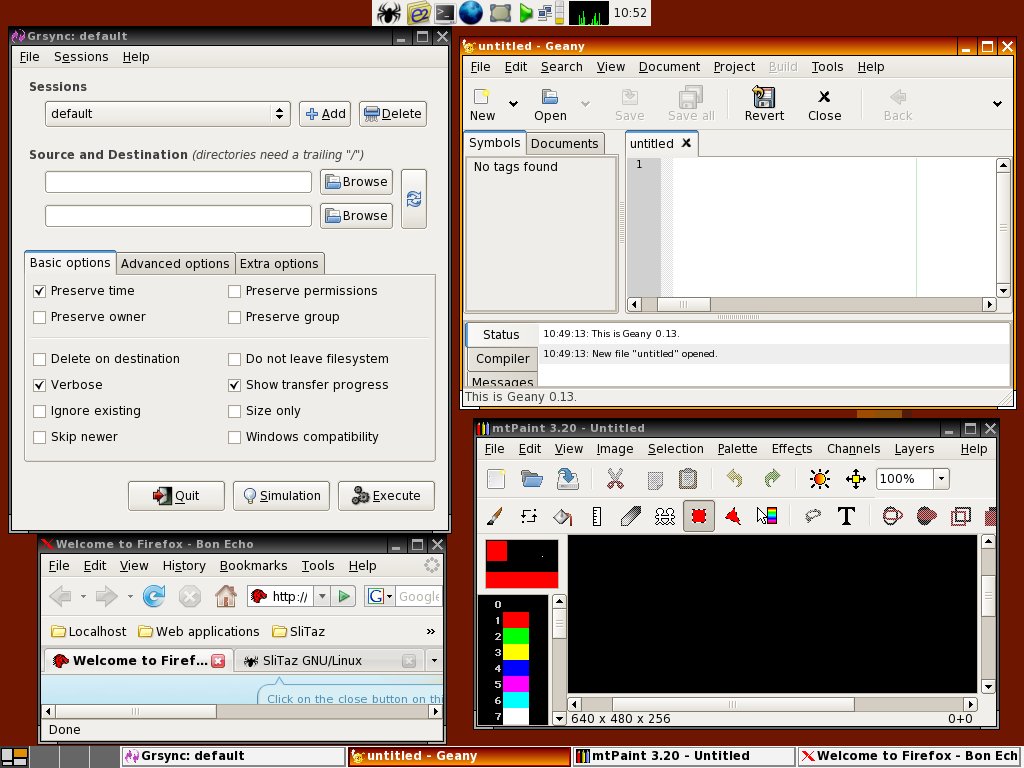Open mtPaint zoom percentage dropdown
Image resolution: width=1024 pixels, height=768 pixels.
click(x=941, y=479)
